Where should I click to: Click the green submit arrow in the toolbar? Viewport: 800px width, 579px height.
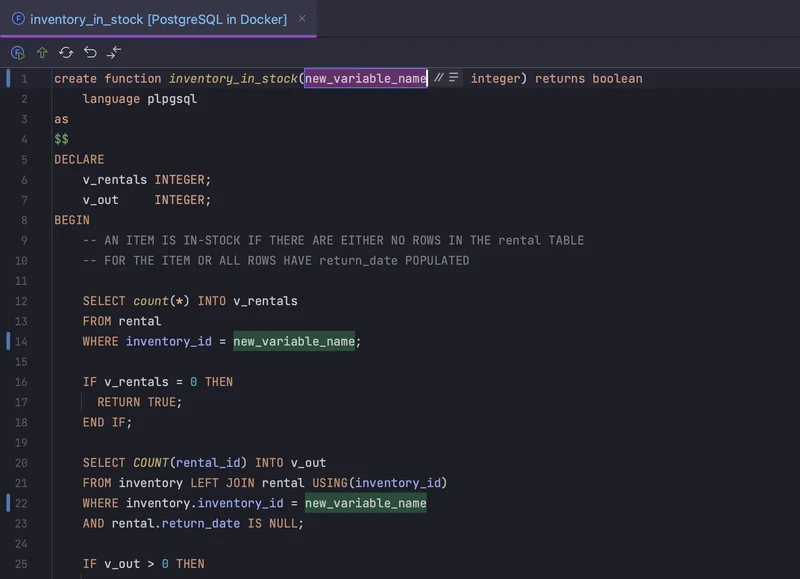point(41,52)
